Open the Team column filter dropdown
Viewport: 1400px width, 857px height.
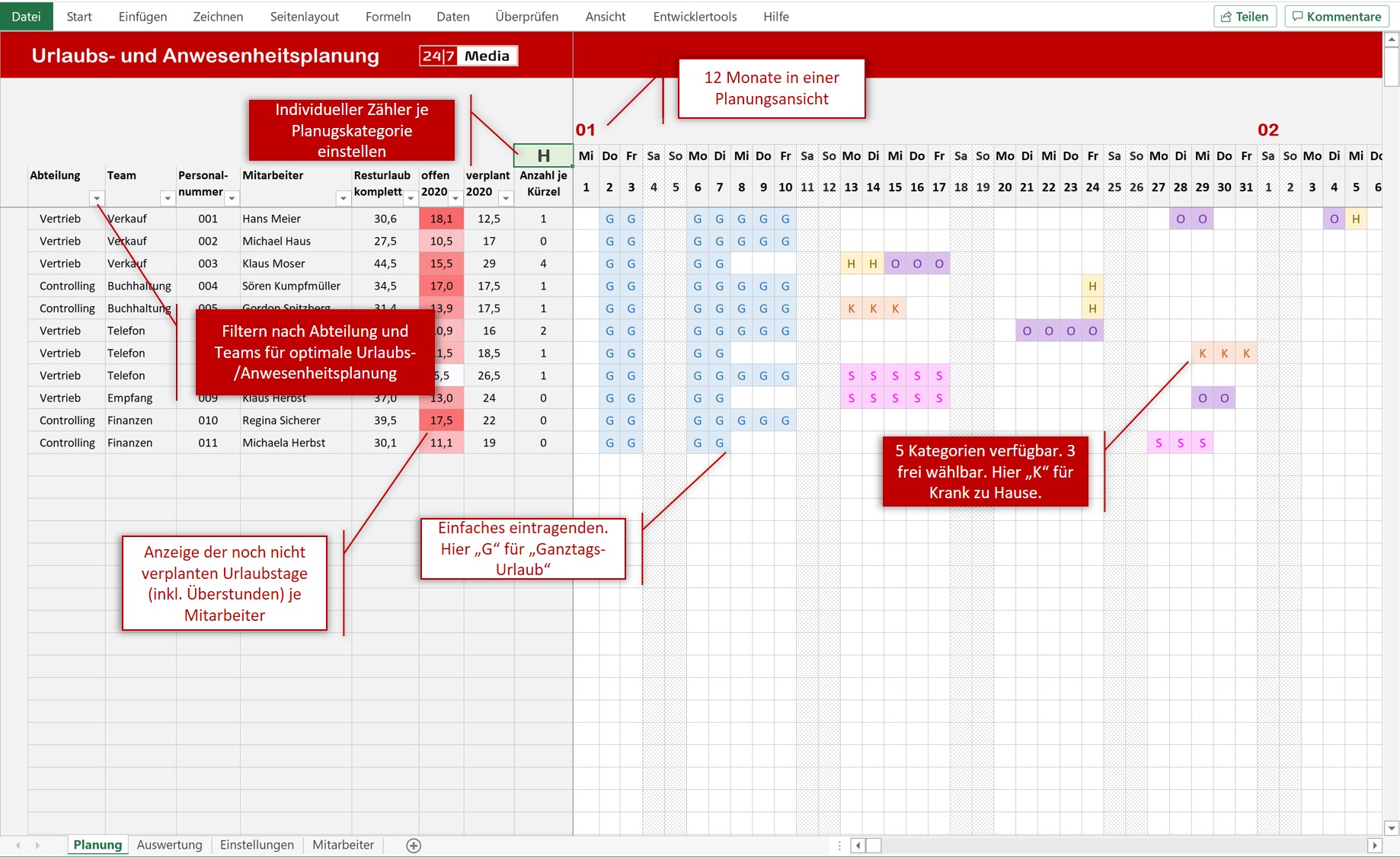click(x=168, y=199)
